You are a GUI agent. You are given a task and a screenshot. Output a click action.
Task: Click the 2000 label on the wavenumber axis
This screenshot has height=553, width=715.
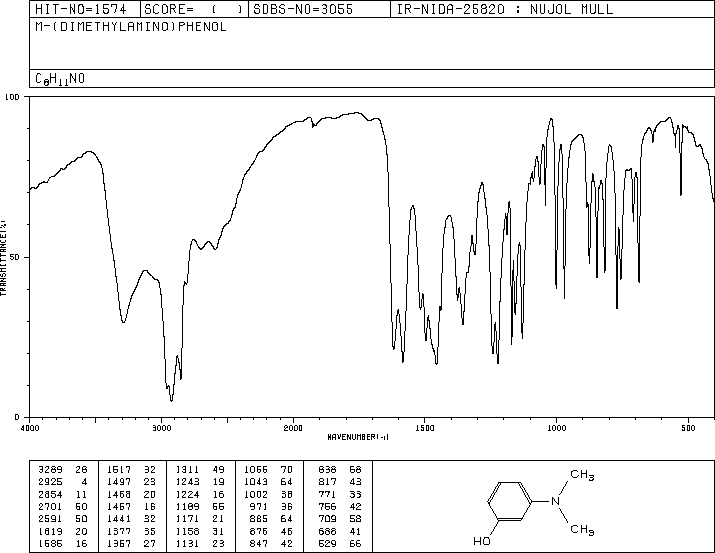point(293,428)
